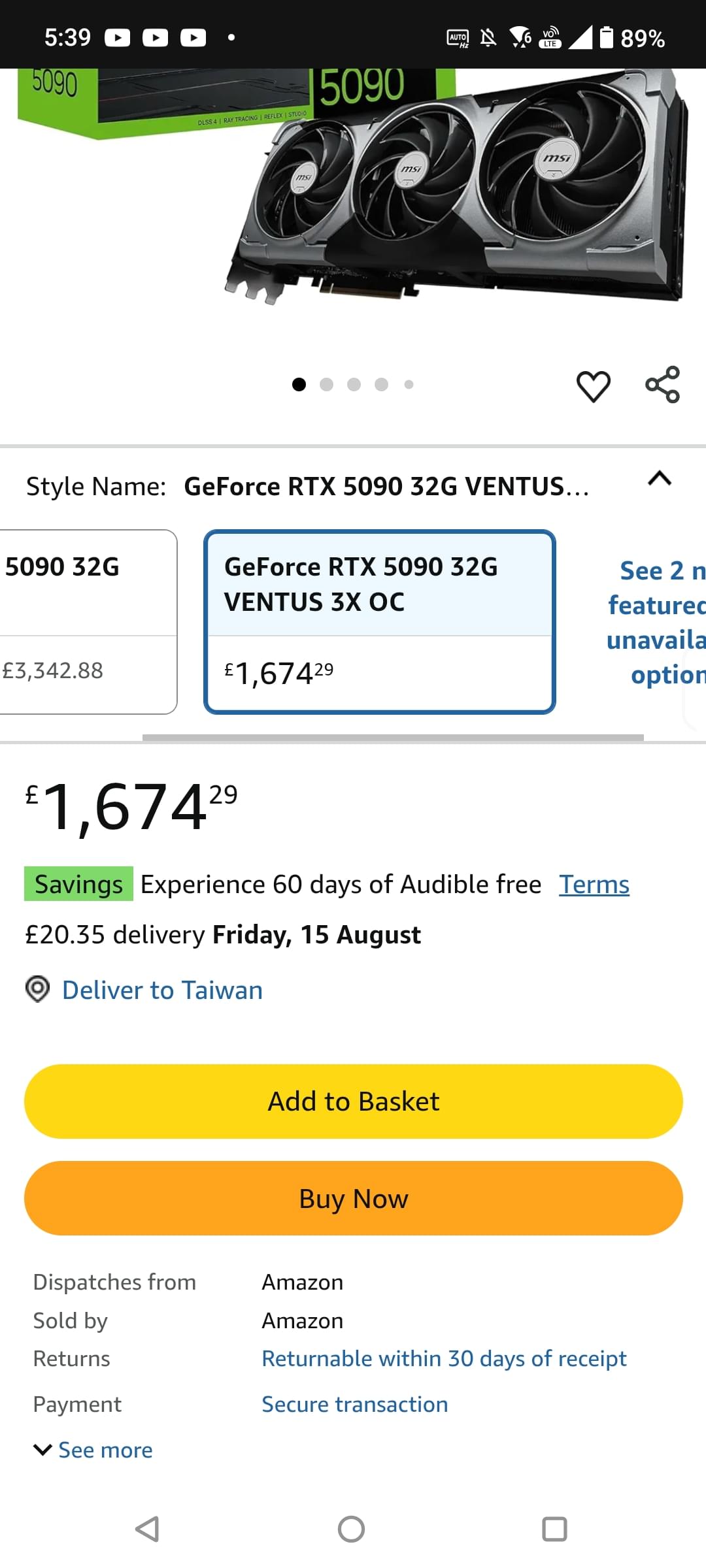Screen dimensions: 706x1568
Task: Click the style options horizontal scrollbar
Action: 392,738
